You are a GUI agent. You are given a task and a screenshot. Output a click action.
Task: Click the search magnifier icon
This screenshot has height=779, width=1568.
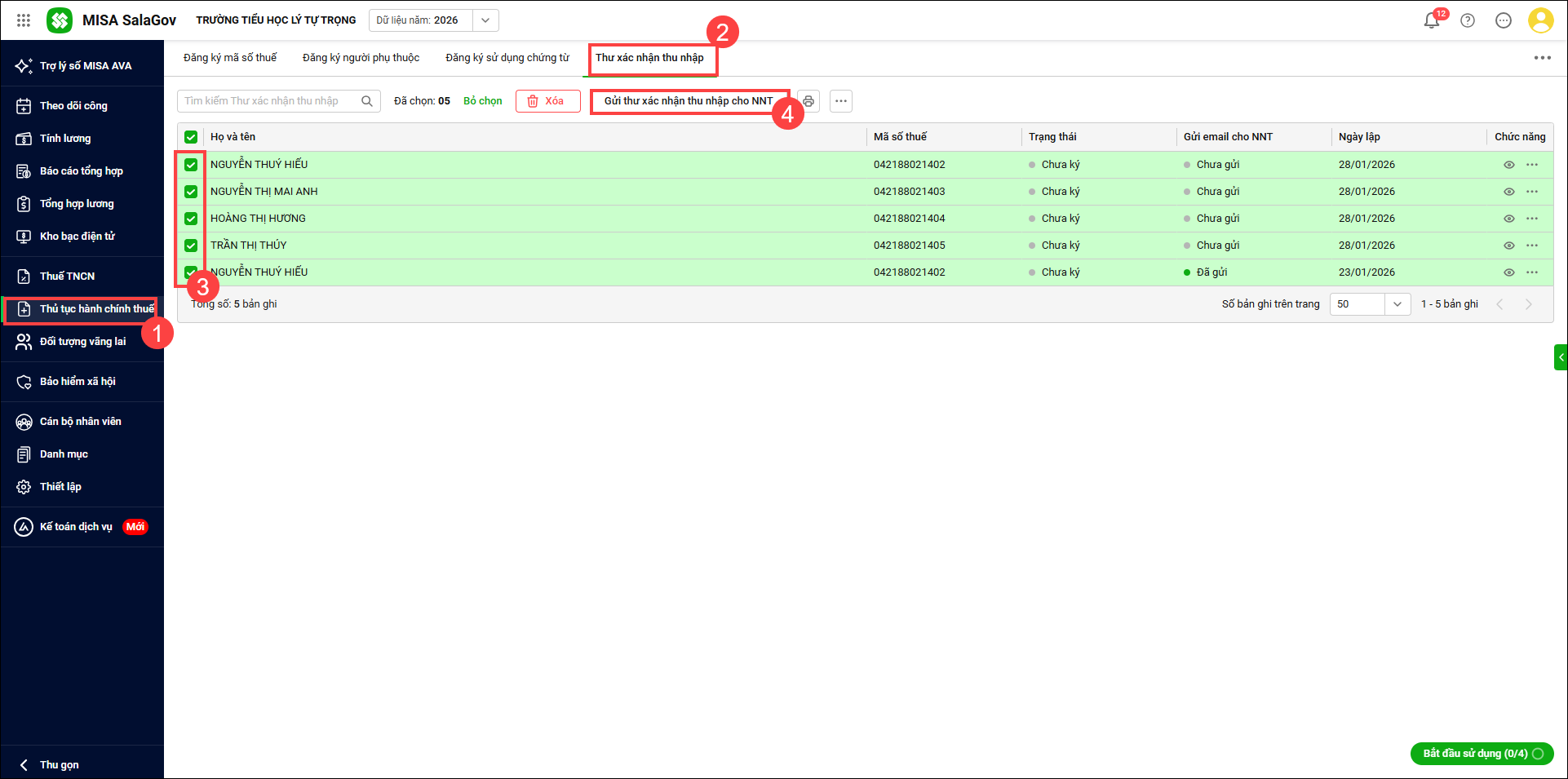[367, 101]
